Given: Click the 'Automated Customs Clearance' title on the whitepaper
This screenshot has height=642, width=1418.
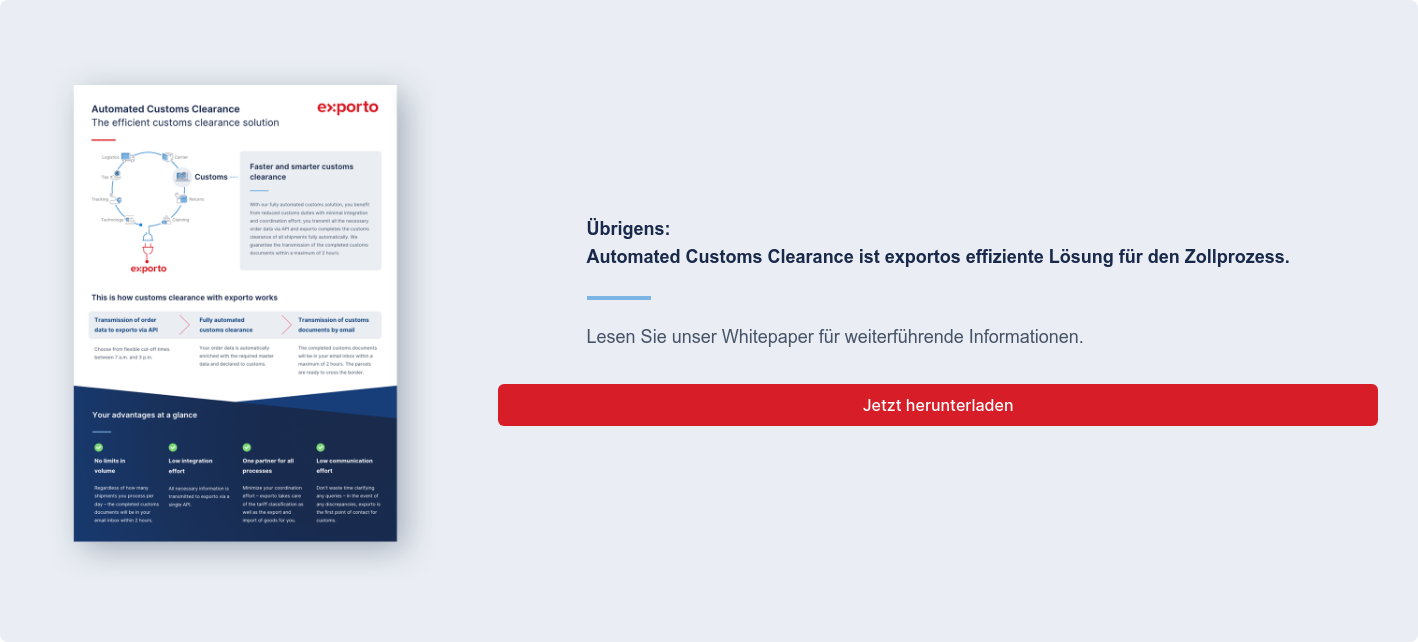Looking at the screenshot, I should pyautogui.click(x=166, y=109).
